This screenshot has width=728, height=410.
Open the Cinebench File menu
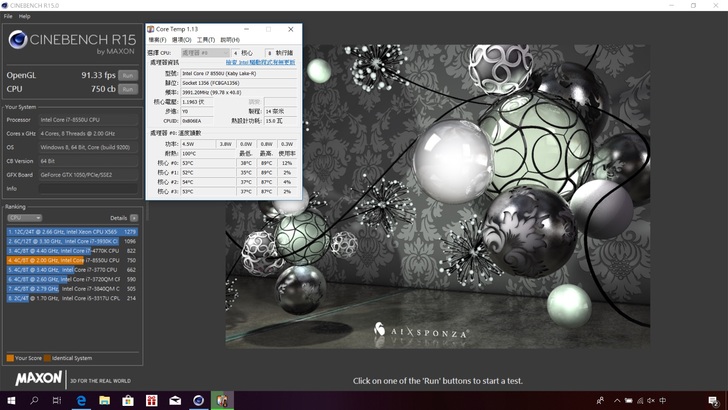9,16
